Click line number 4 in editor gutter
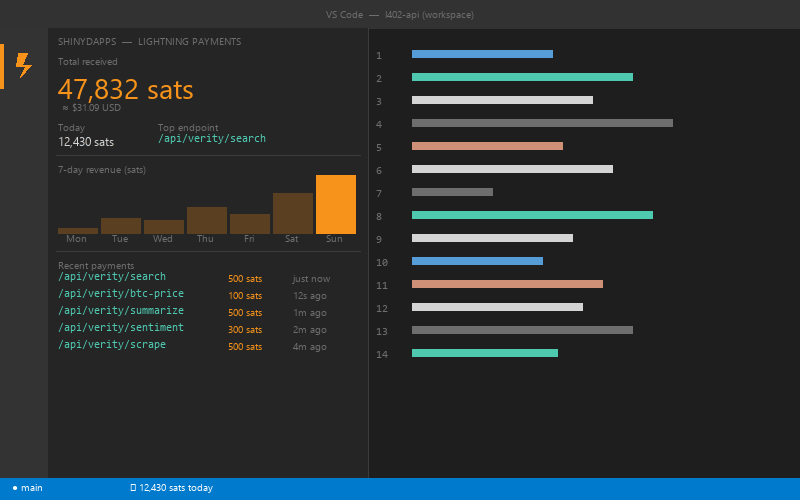Image resolution: width=800 pixels, height=500 pixels. click(x=379, y=124)
